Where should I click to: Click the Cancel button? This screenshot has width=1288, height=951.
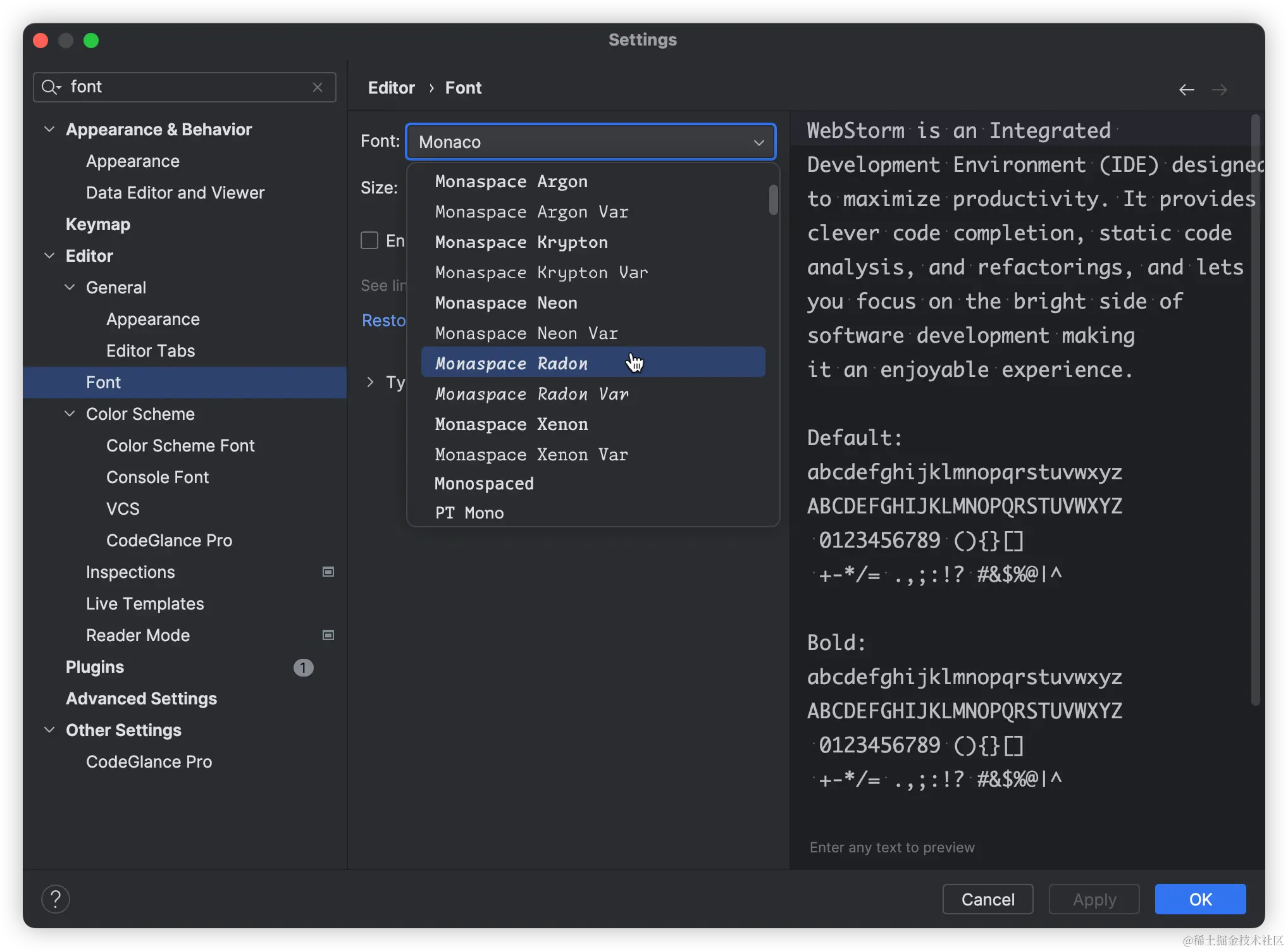pos(988,899)
